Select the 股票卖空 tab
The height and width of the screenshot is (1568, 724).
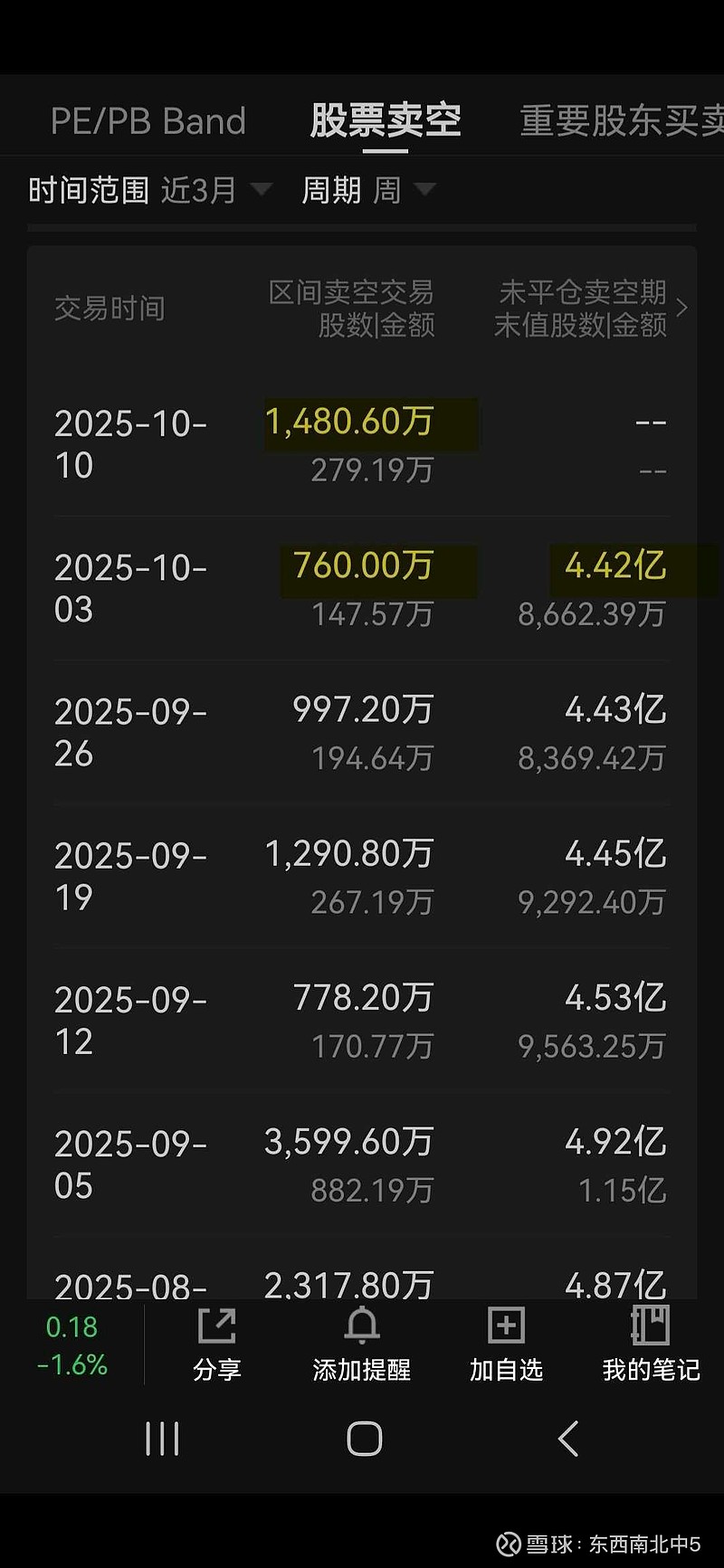386,122
